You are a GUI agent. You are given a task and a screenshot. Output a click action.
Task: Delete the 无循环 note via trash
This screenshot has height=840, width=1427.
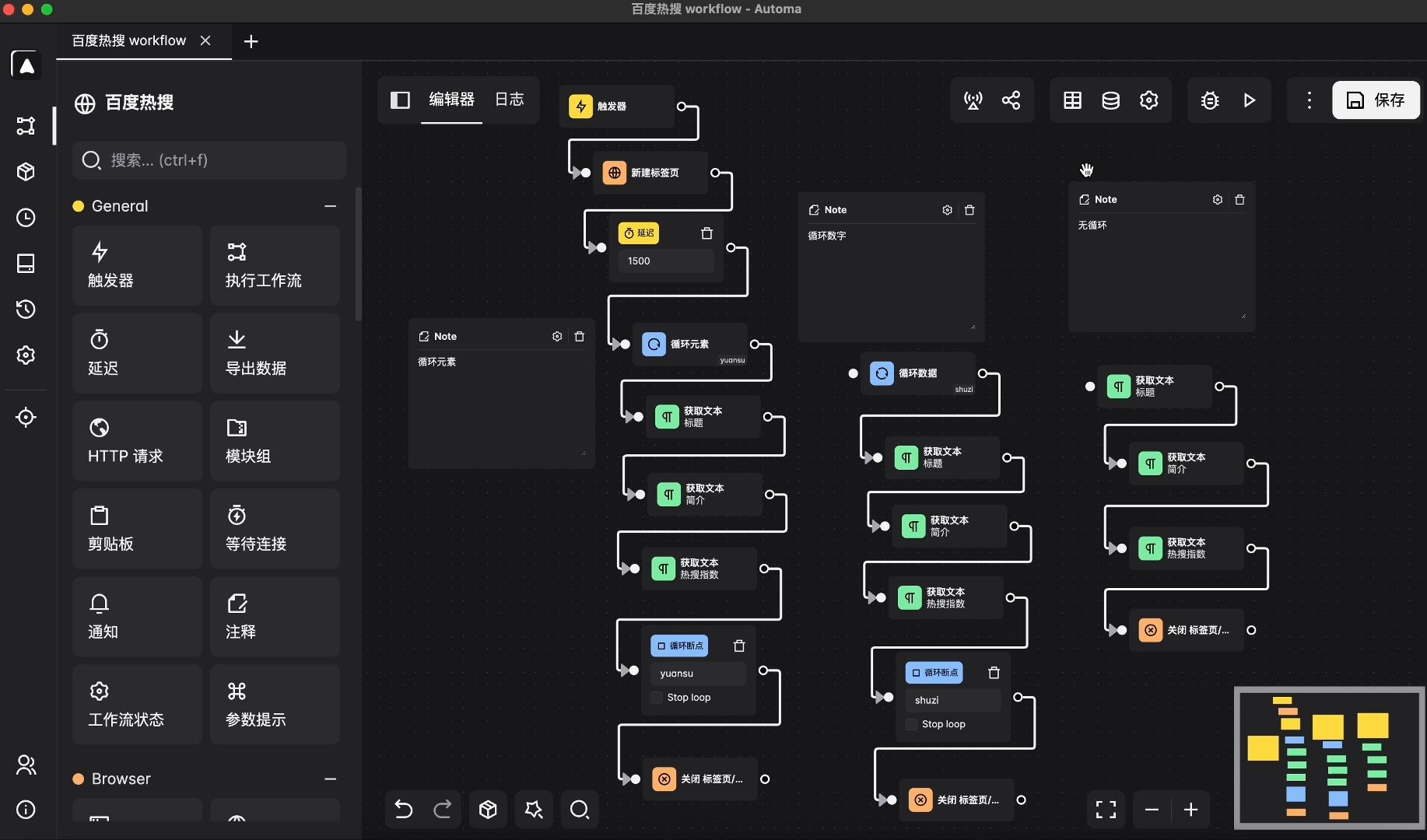(1239, 200)
